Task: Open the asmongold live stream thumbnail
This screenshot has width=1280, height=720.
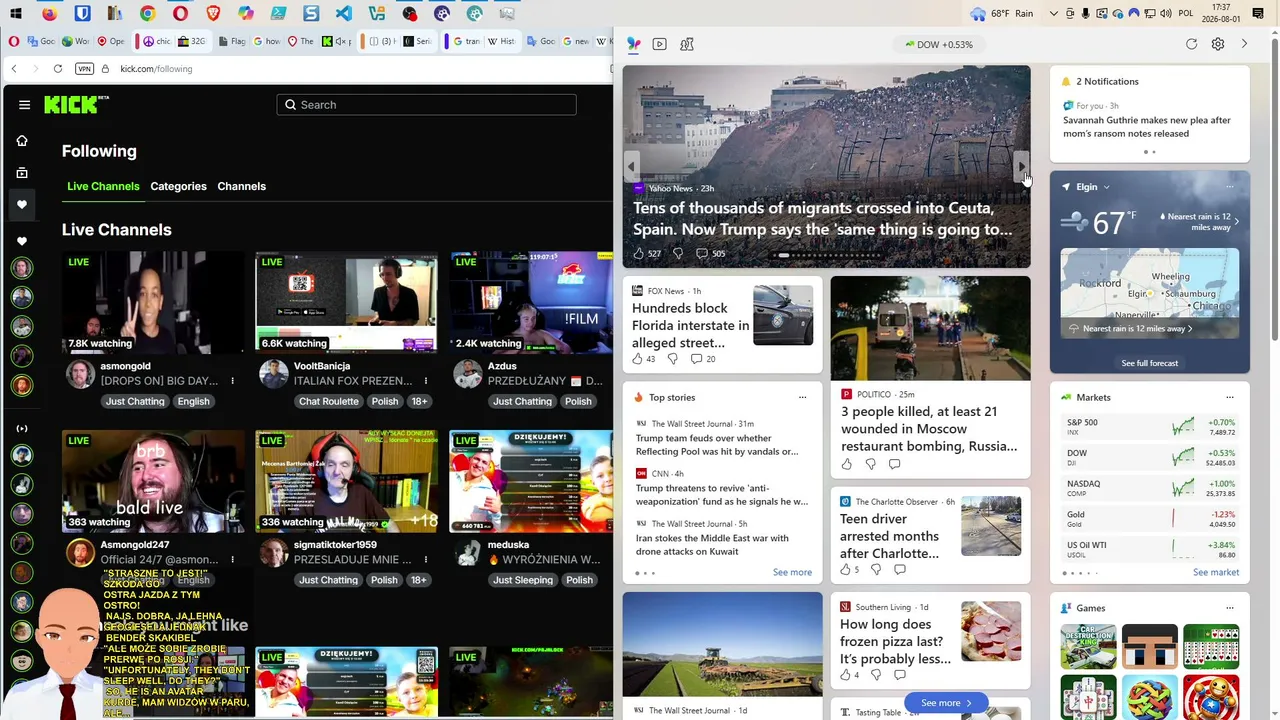Action: point(153,303)
